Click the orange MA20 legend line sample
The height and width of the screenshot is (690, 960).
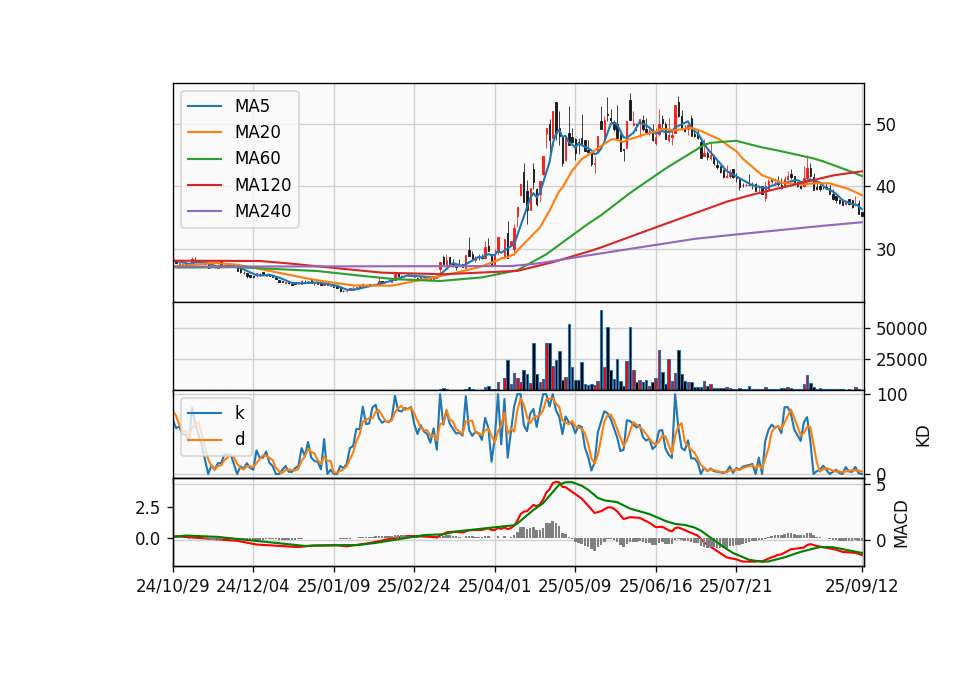coord(205,132)
